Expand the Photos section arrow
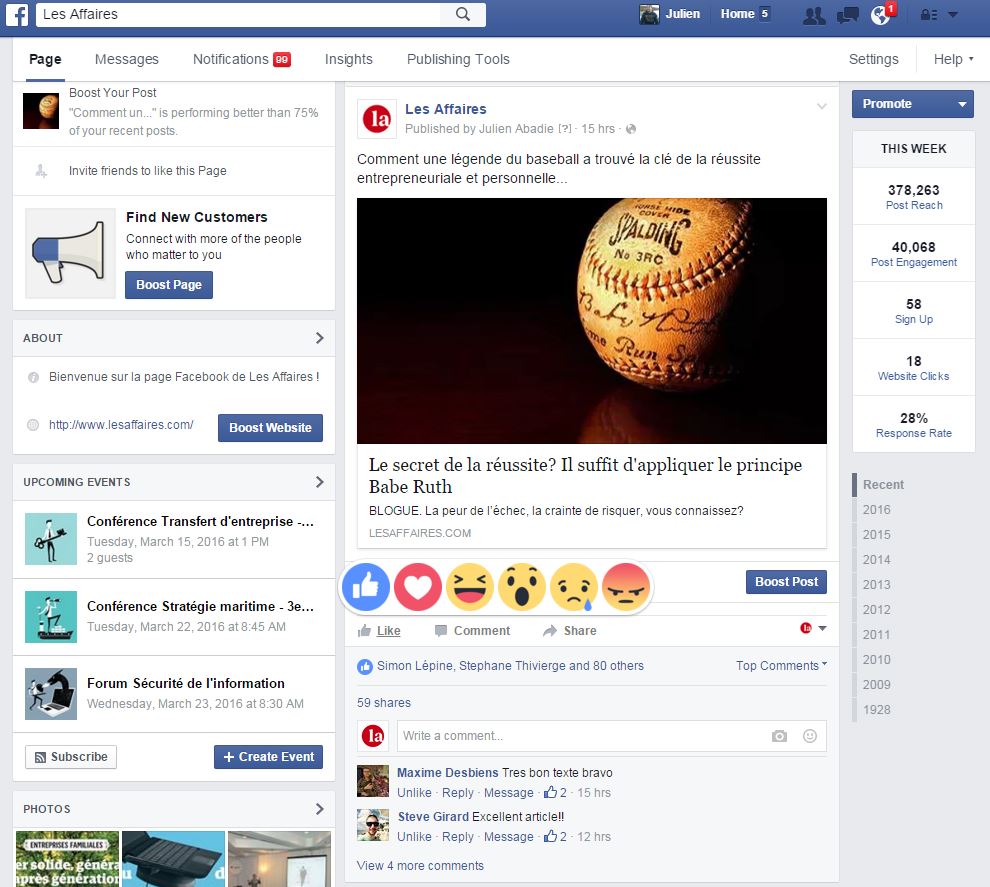The image size is (990, 887). tap(319, 809)
